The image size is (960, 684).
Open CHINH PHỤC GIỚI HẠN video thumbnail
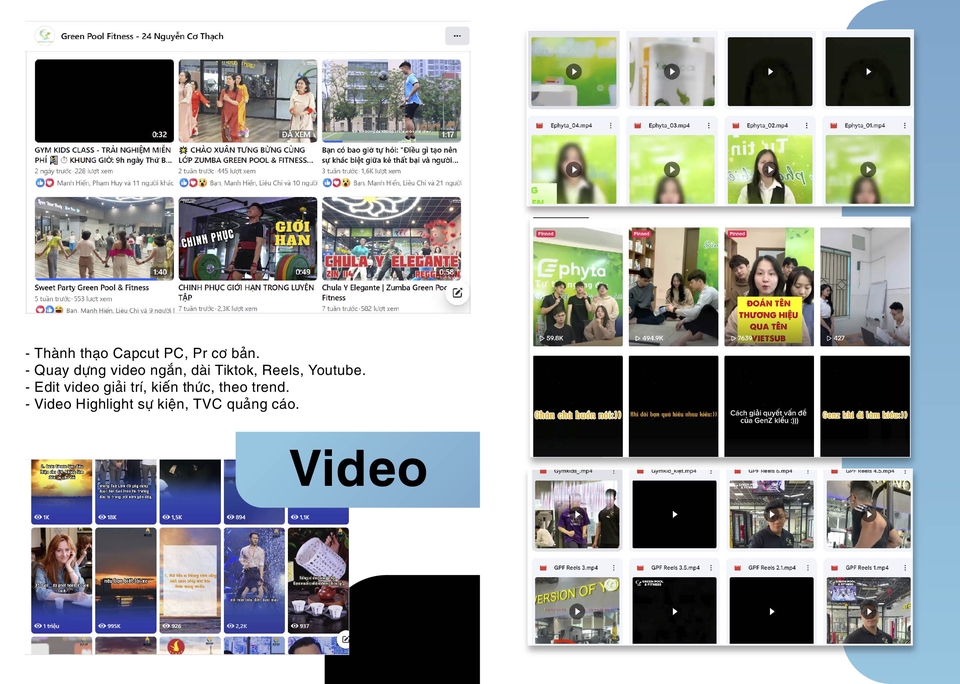point(247,238)
